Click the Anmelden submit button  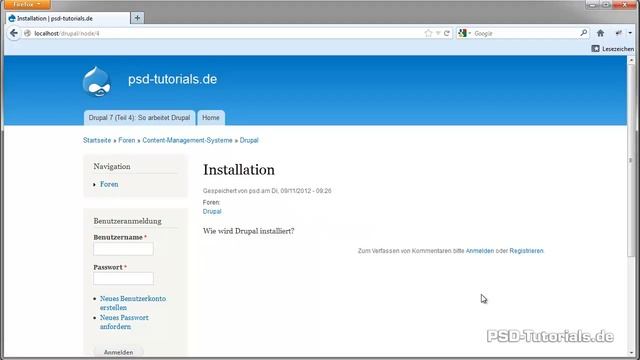point(118,352)
